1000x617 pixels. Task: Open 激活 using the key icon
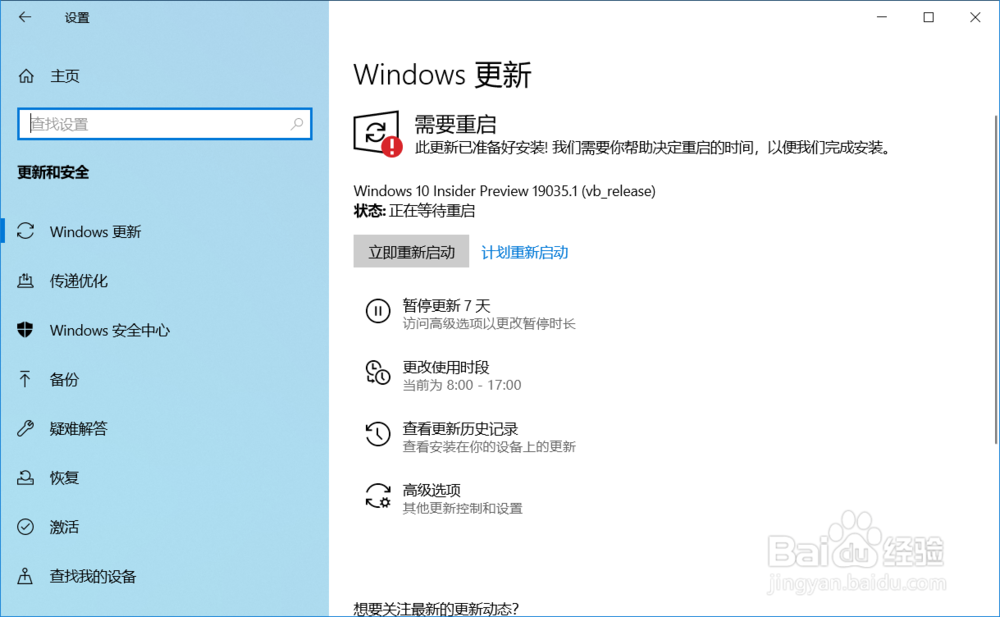click(x=25, y=527)
